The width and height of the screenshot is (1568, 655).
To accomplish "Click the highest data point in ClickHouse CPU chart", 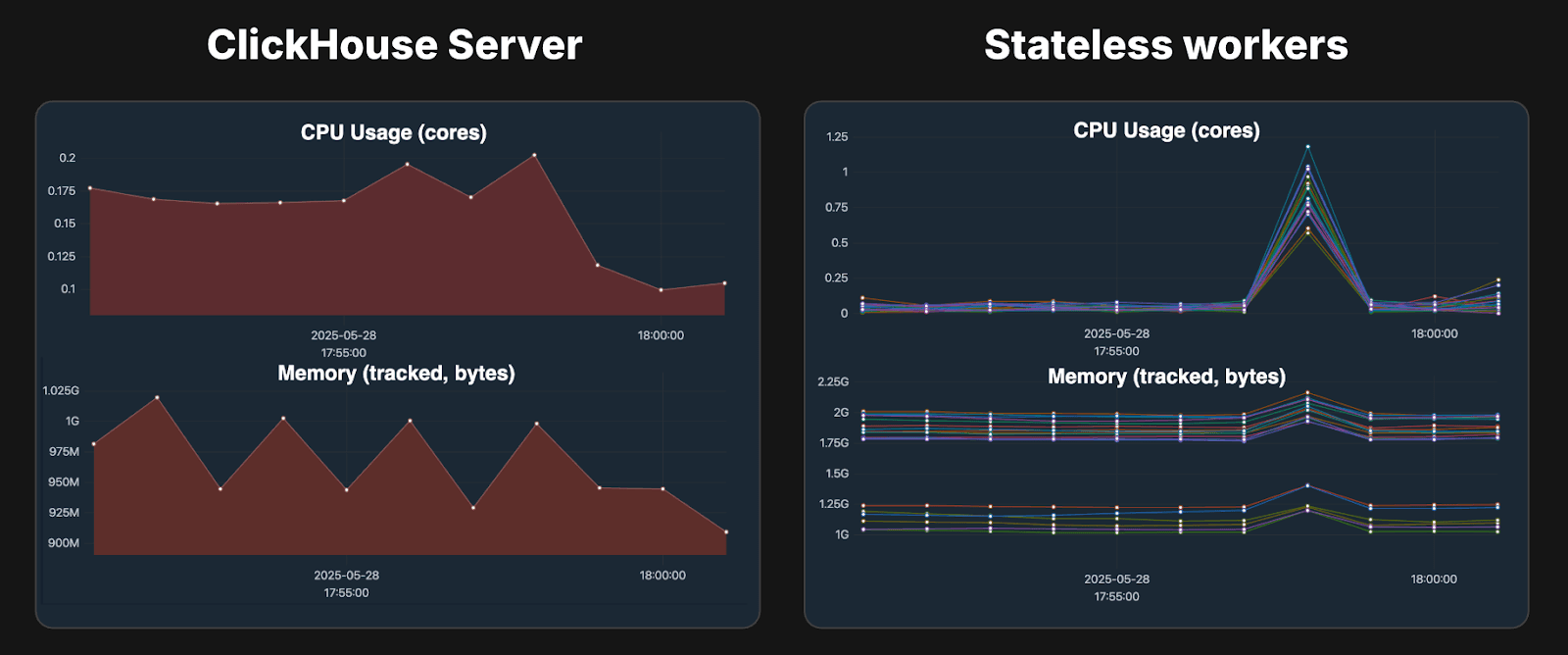I will click(534, 155).
